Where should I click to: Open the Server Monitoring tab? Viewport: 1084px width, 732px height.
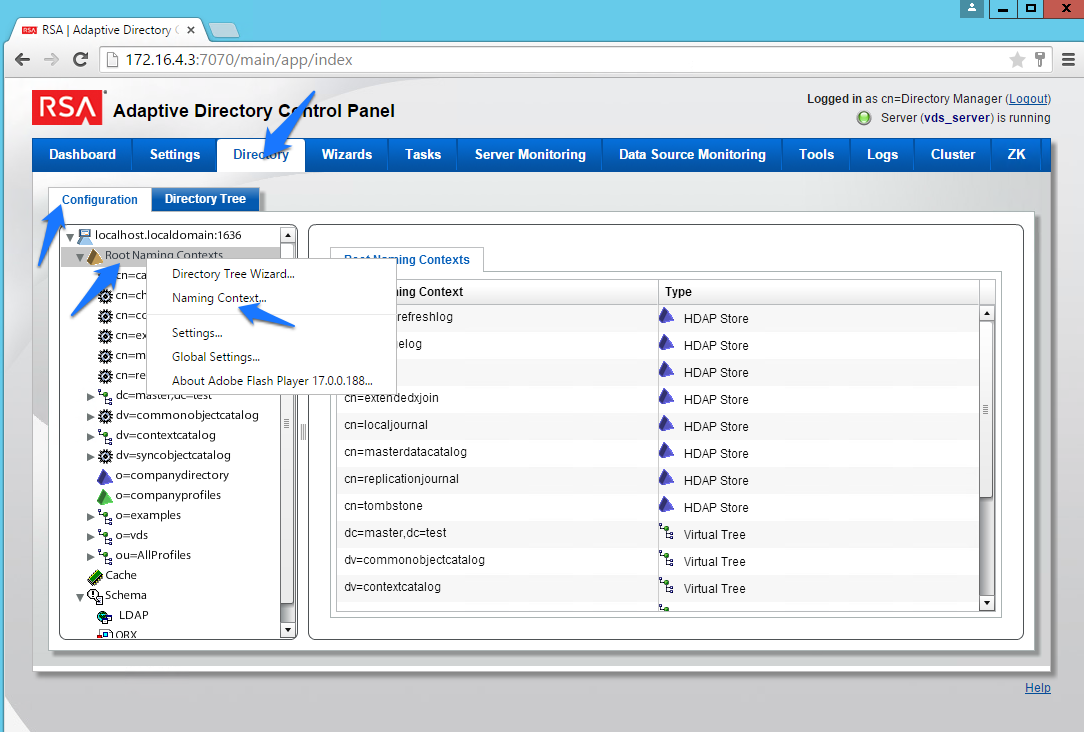(x=530, y=155)
